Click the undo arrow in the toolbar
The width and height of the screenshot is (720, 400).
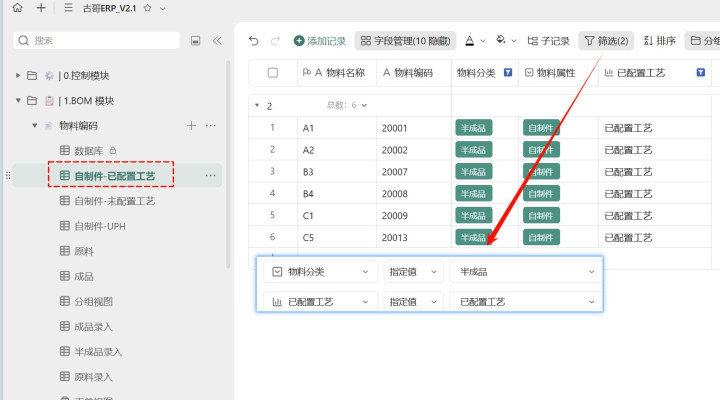[253, 41]
